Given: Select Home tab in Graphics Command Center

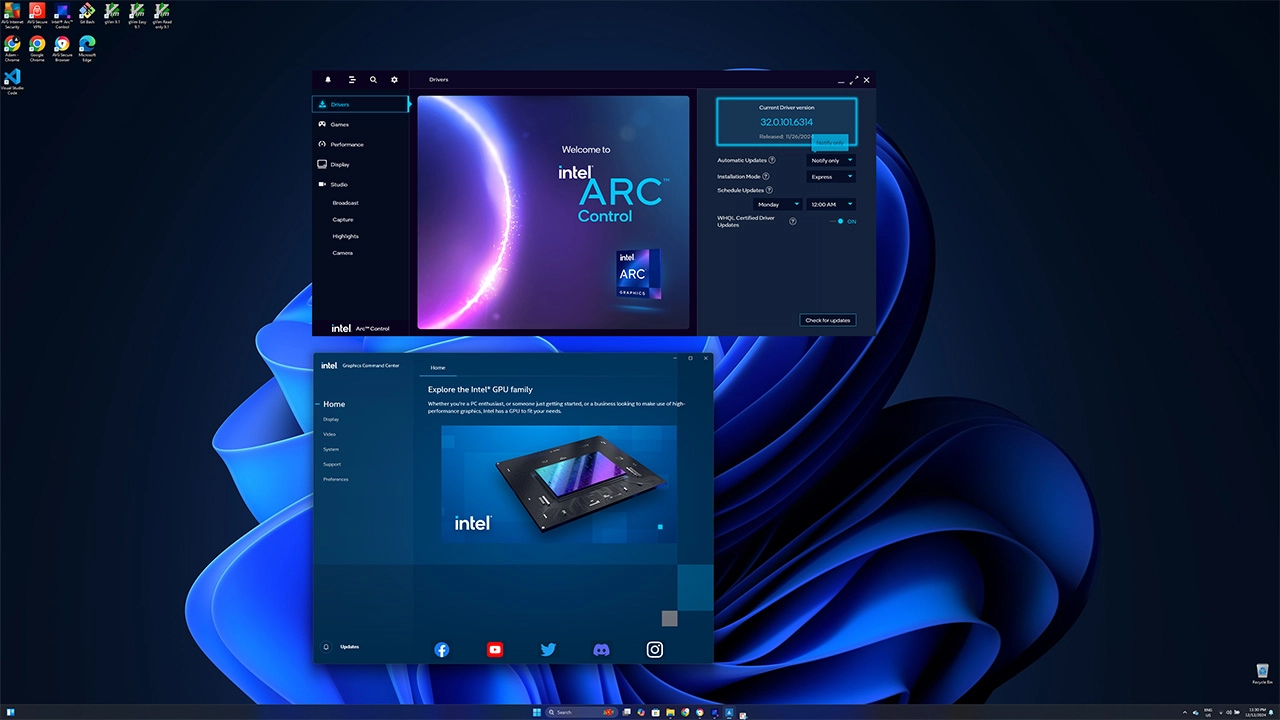Looking at the screenshot, I should pyautogui.click(x=438, y=367).
